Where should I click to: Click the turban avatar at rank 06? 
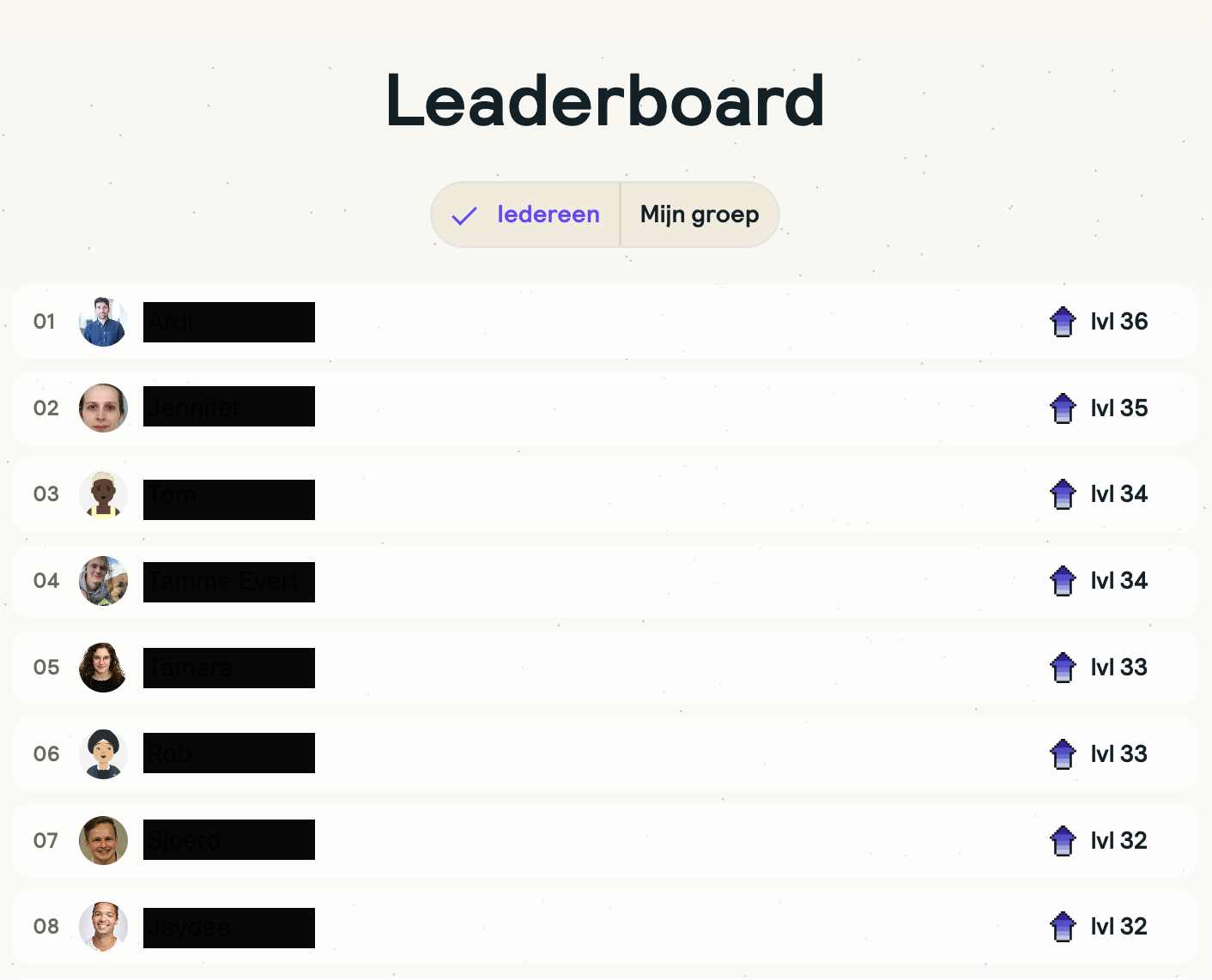[103, 754]
